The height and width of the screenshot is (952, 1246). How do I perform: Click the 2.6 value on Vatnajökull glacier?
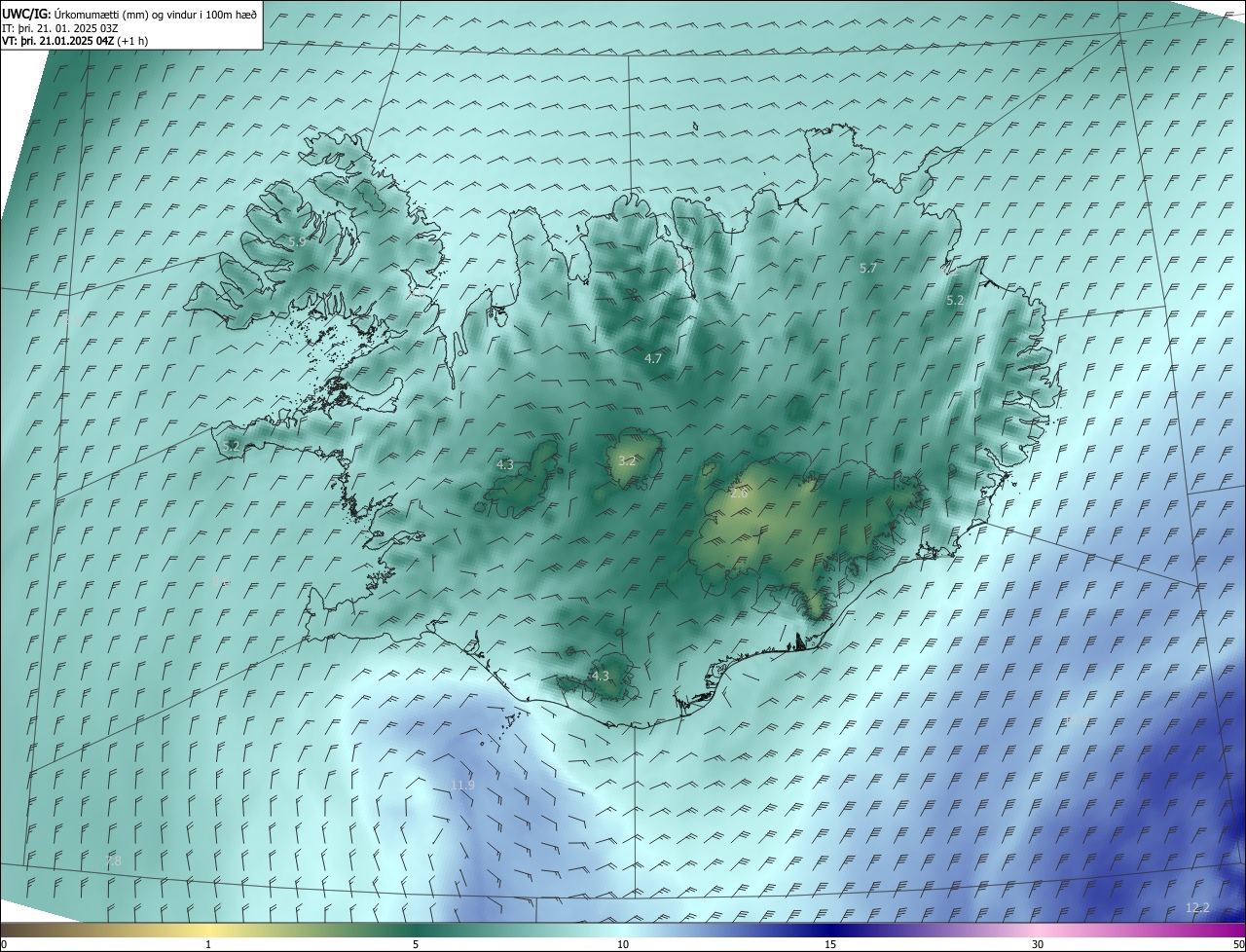[739, 494]
